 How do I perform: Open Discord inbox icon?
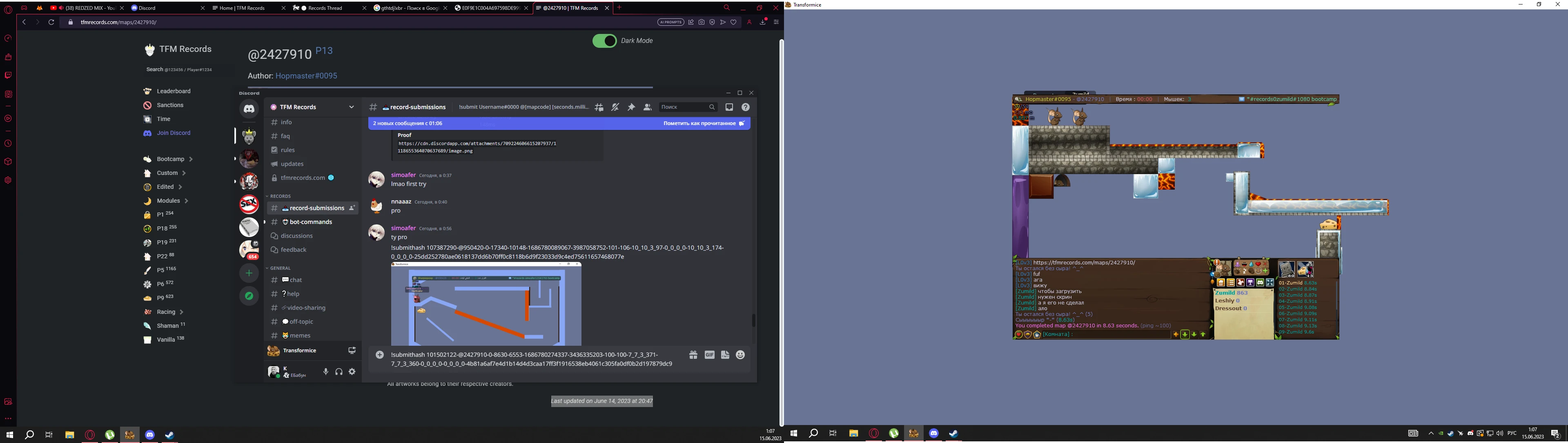(x=729, y=107)
